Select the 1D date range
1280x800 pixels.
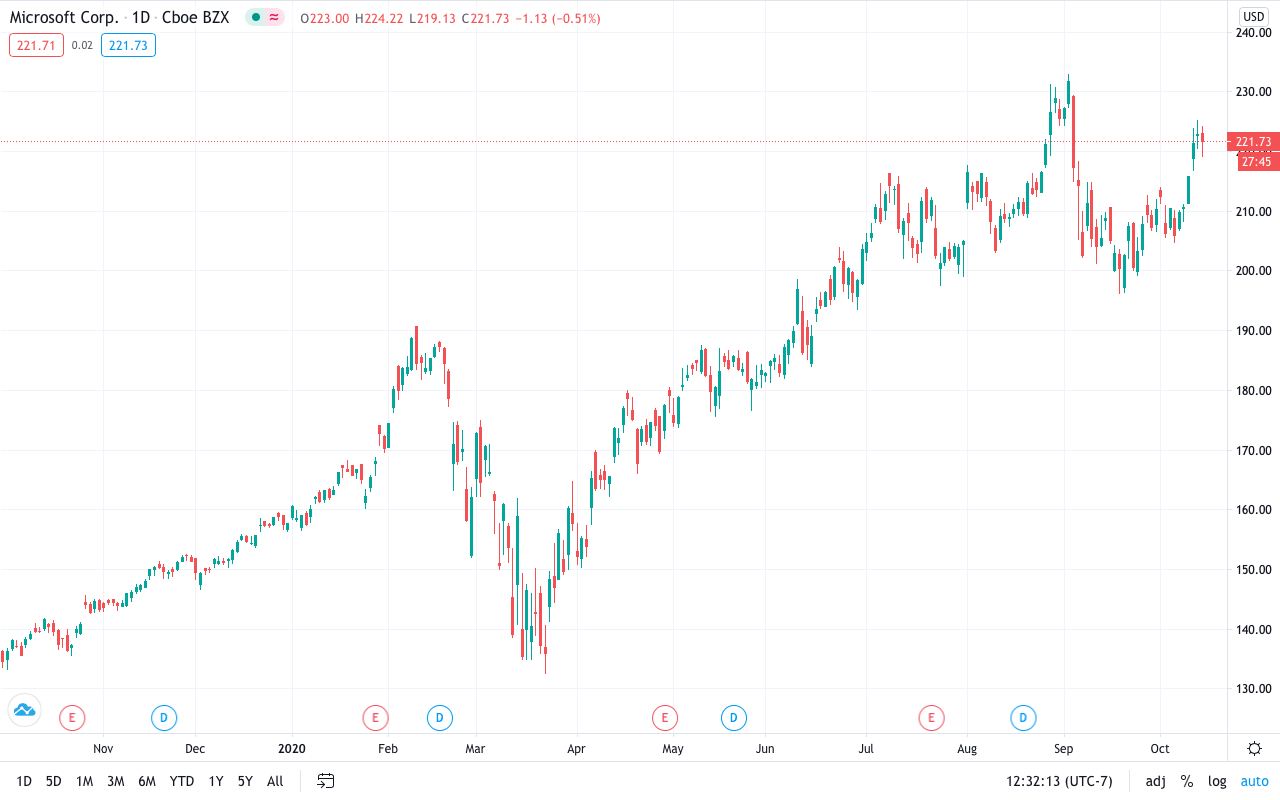[x=24, y=781]
